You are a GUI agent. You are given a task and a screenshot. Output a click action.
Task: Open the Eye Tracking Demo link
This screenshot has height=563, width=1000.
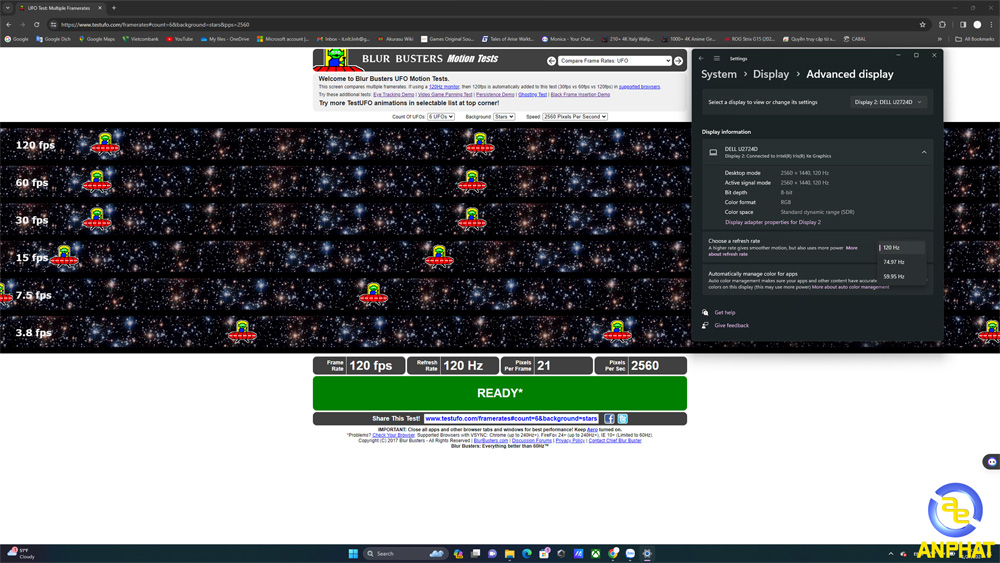pos(393,94)
